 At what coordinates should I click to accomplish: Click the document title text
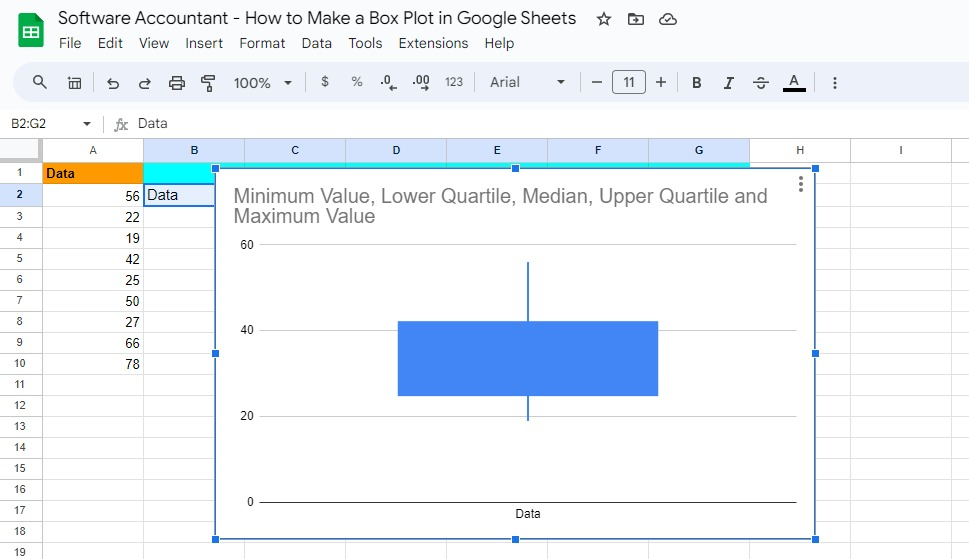coord(317,18)
